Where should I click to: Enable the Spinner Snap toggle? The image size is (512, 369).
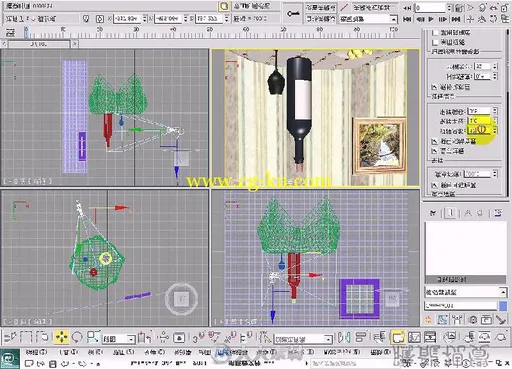tap(246, 338)
